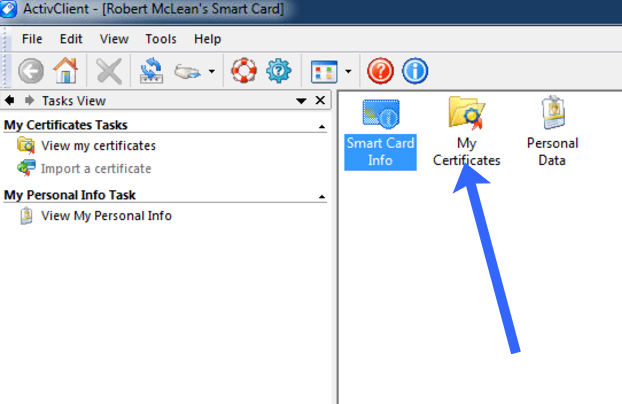Click the Import a certificate icon
Image resolution: width=622 pixels, height=404 pixels.
tap(26, 168)
